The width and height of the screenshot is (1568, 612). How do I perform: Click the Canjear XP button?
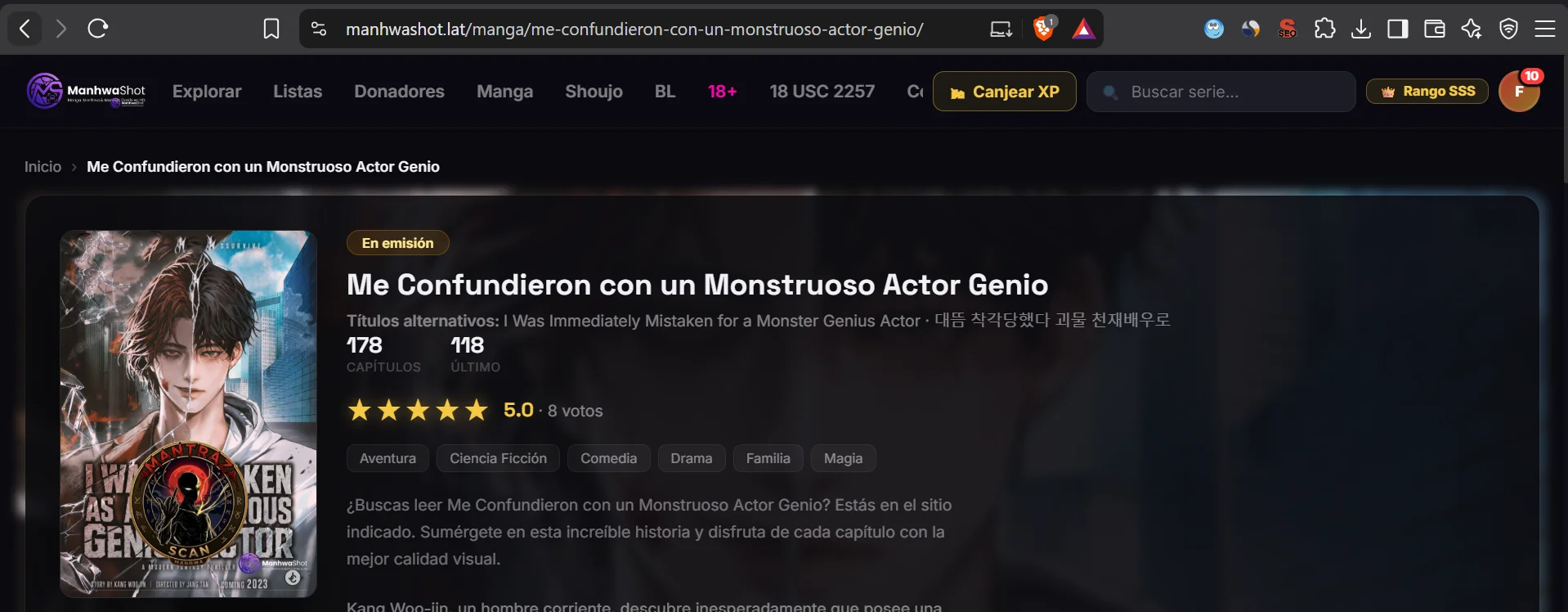click(x=1004, y=92)
